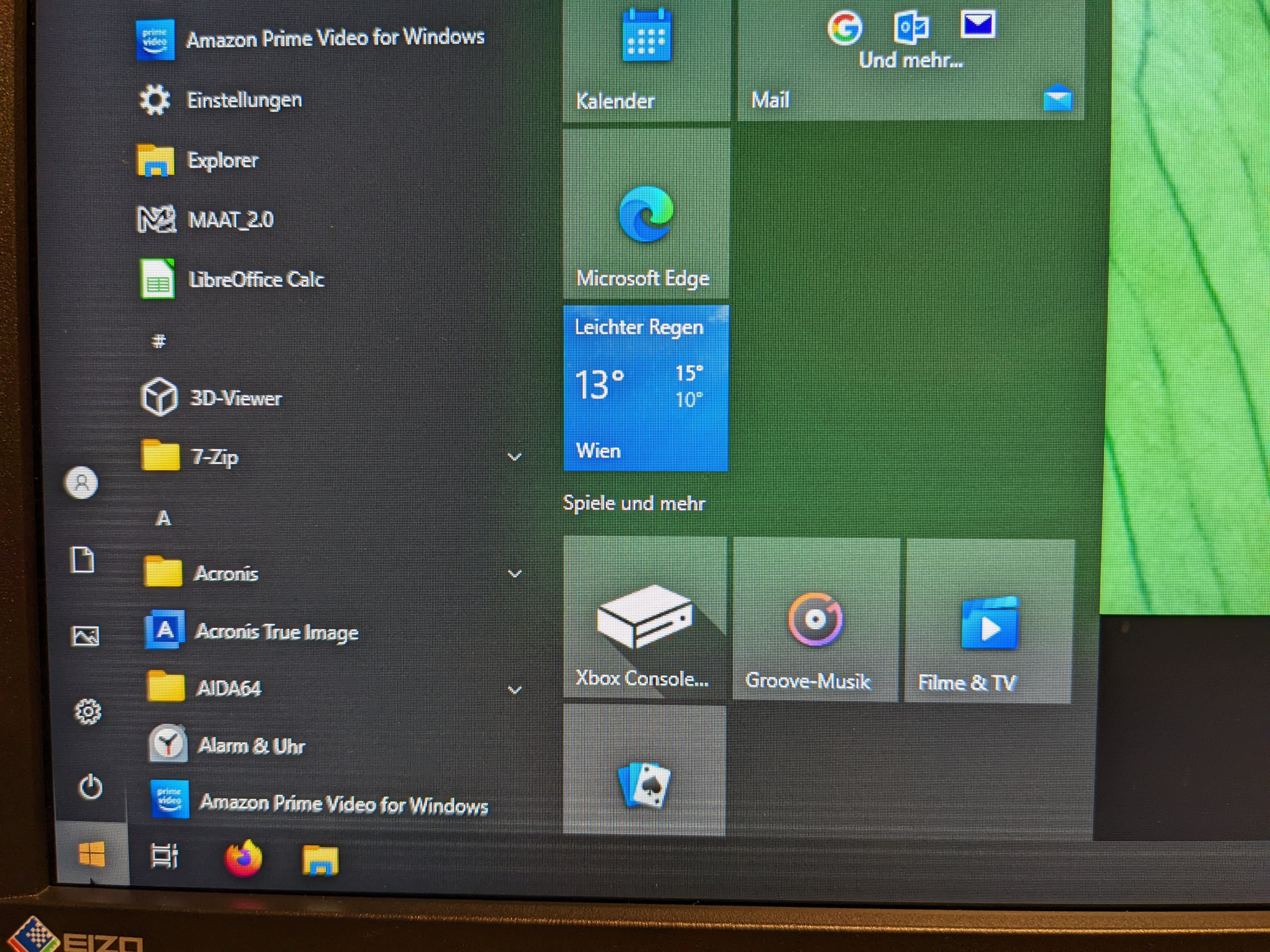The image size is (1270, 952).
Task: Launch Acronis True Image
Action: tap(276, 632)
